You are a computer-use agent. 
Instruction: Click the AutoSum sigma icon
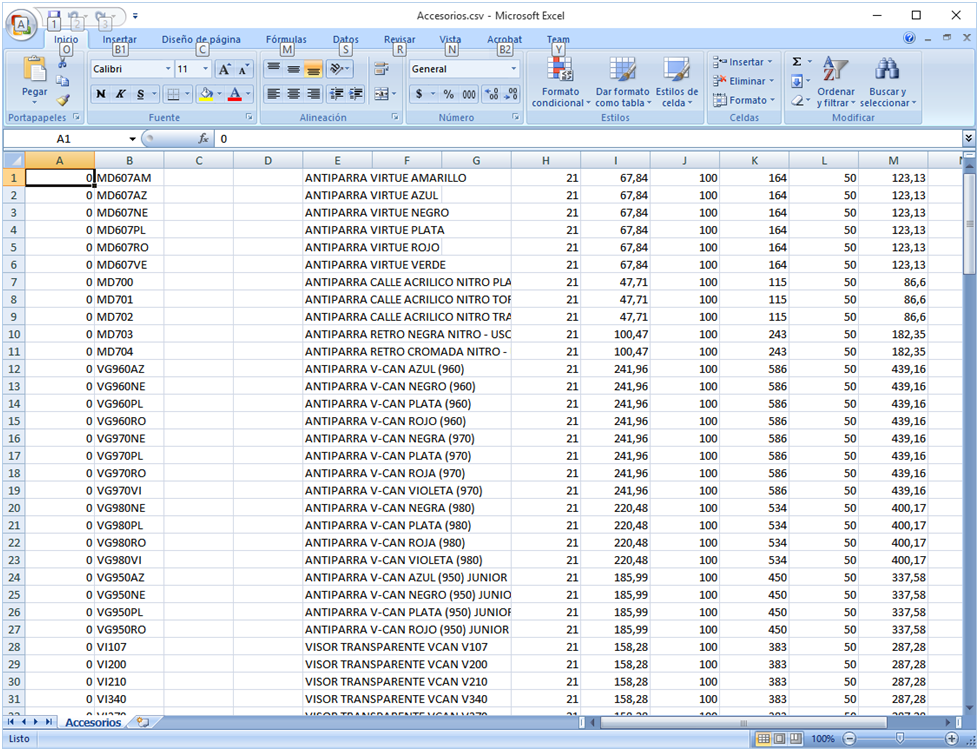[x=797, y=62]
